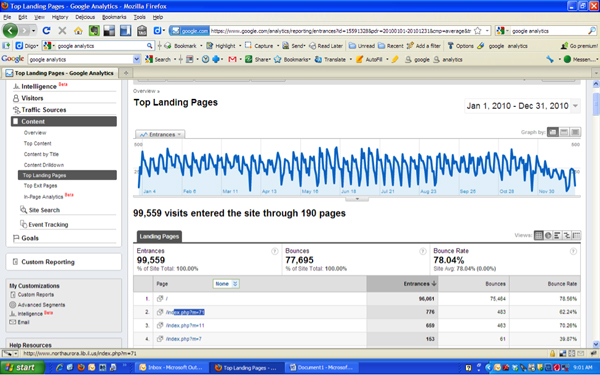Open a new browser tab

(x=126, y=73)
